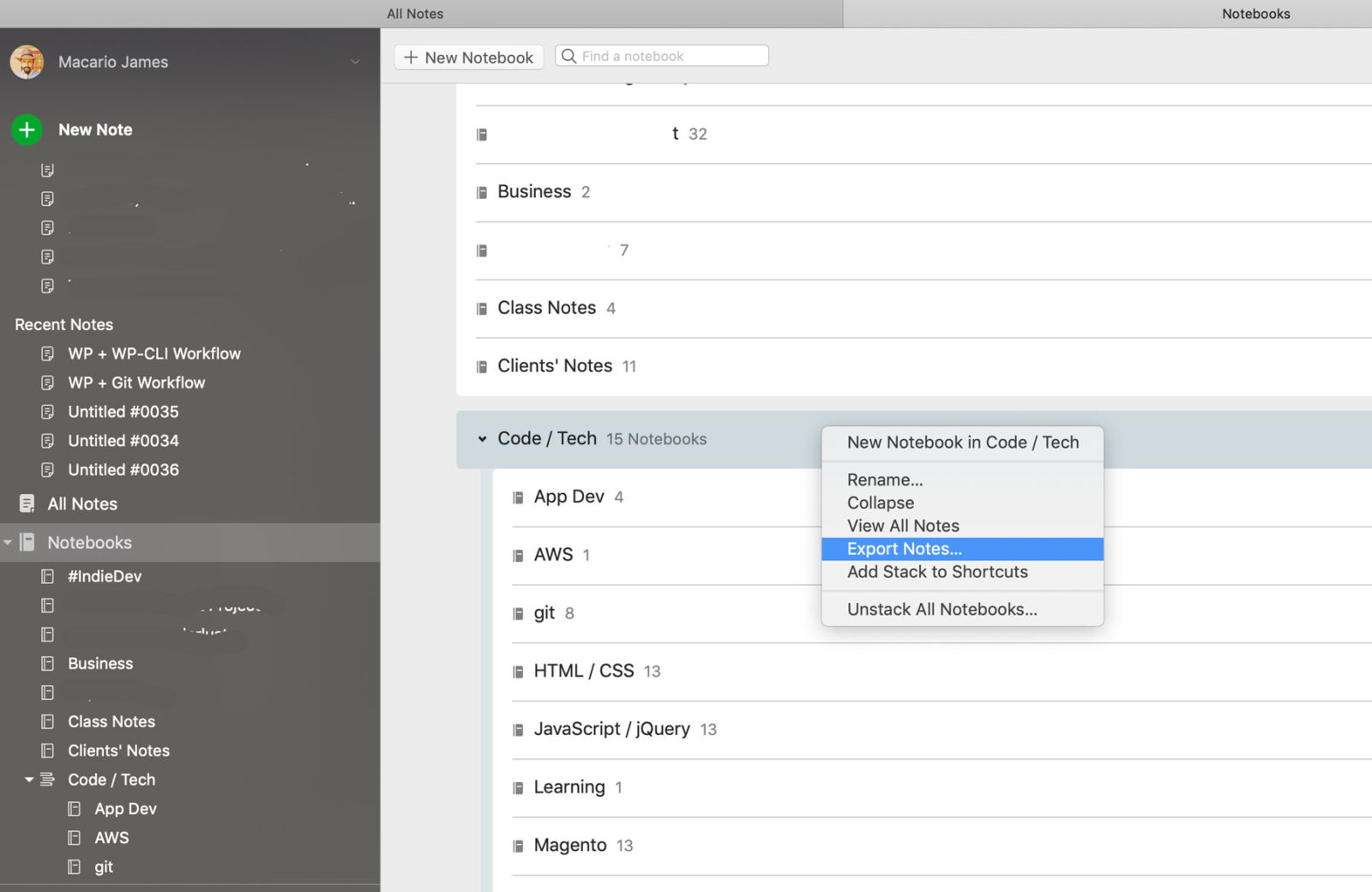Collapse the Notebooks sidebar section triangle
Viewport: 1372px width, 892px height.
(x=8, y=542)
